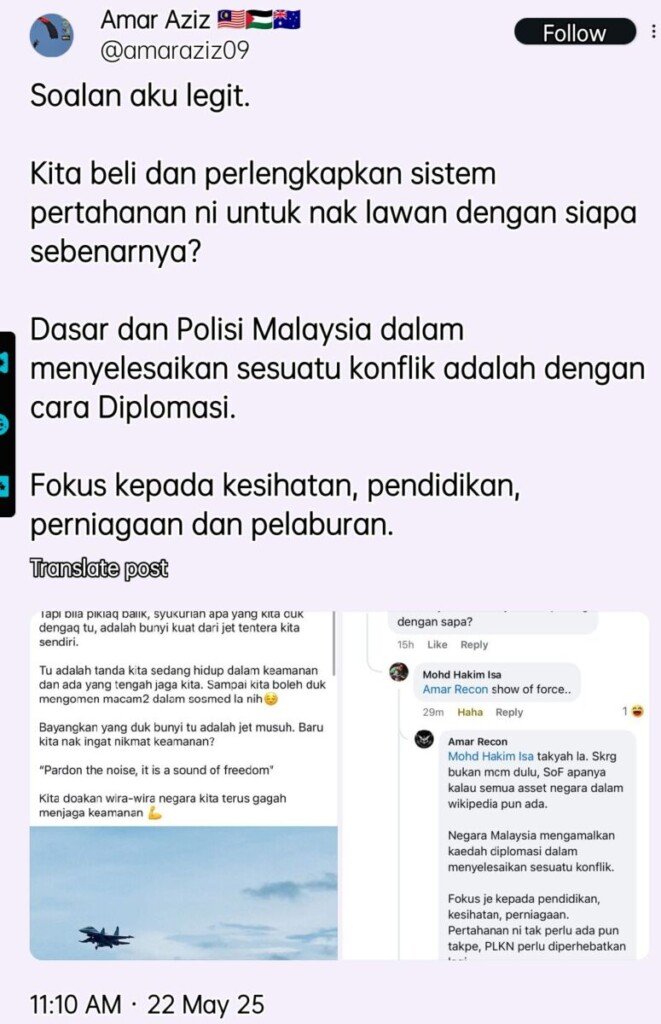Open Amar Aziz's profile avatar
Viewport: 661px width, 1024px height.
[50, 36]
